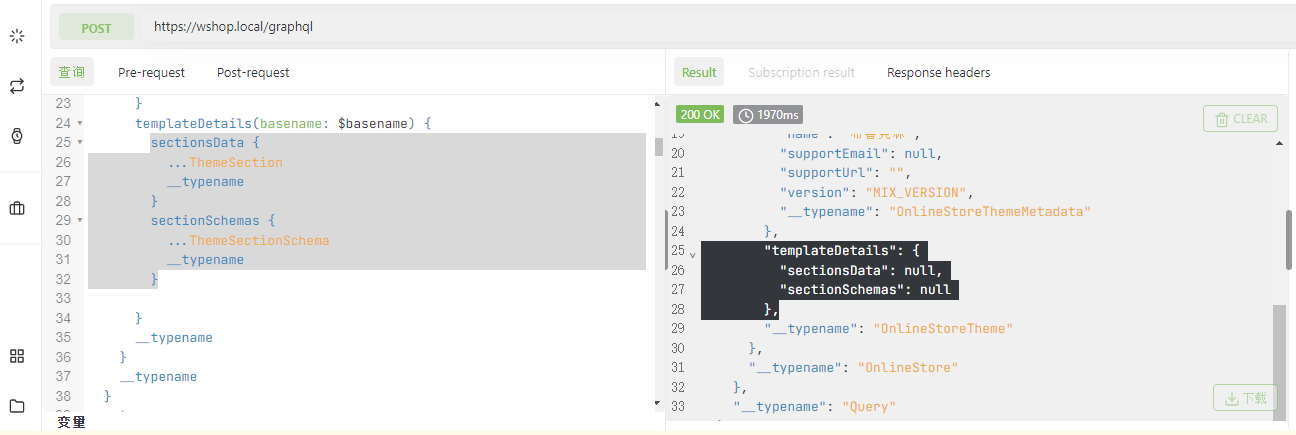This screenshot has height=435, width=1296.
Task: Click the watch icon in the sidebar
Action: [x=17, y=136]
